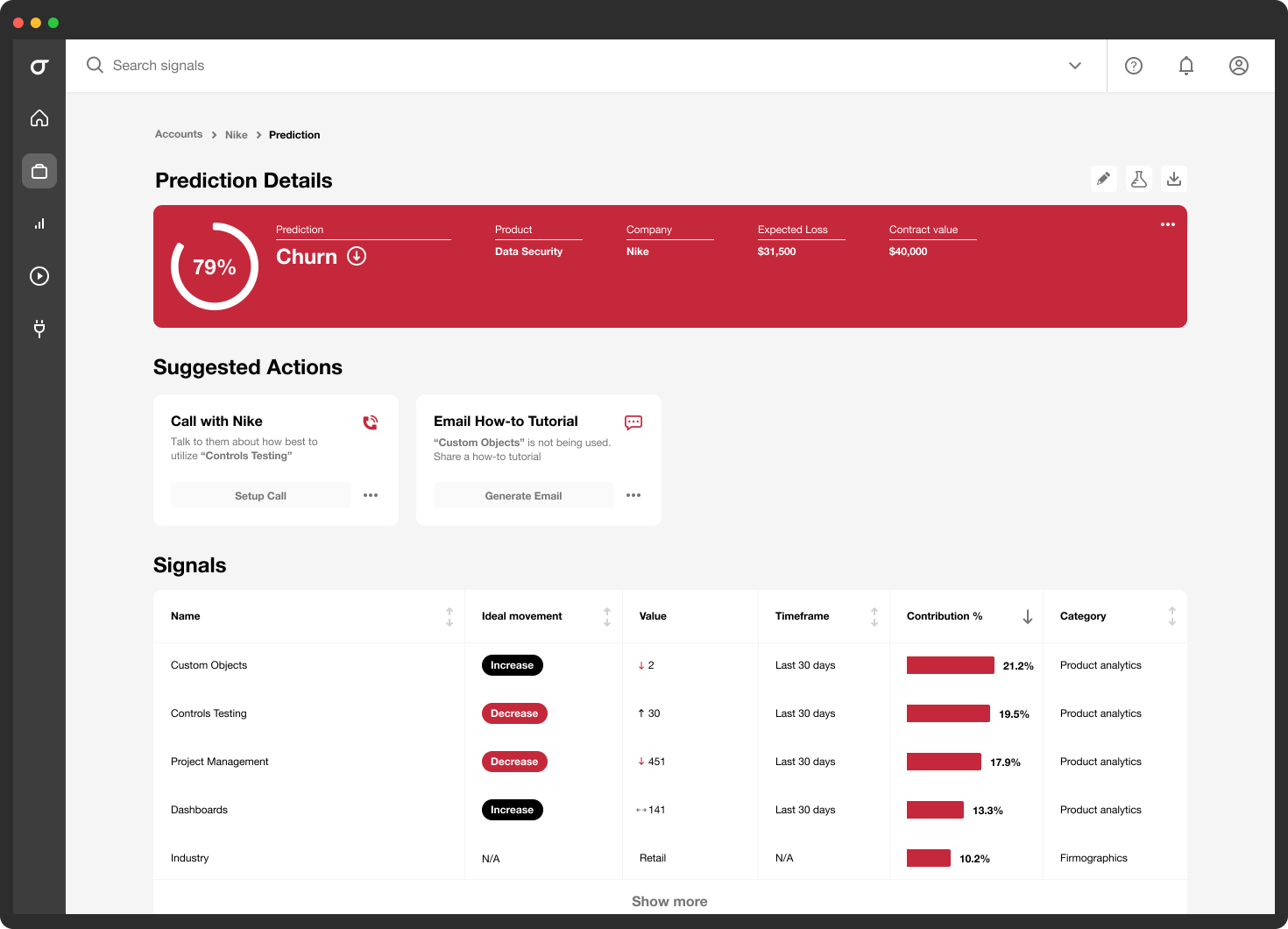Click Decrease badge for Project Management

514,762
